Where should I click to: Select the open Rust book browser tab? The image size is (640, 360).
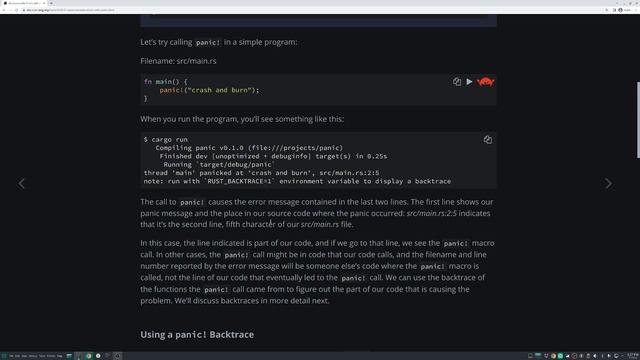point(24,3)
